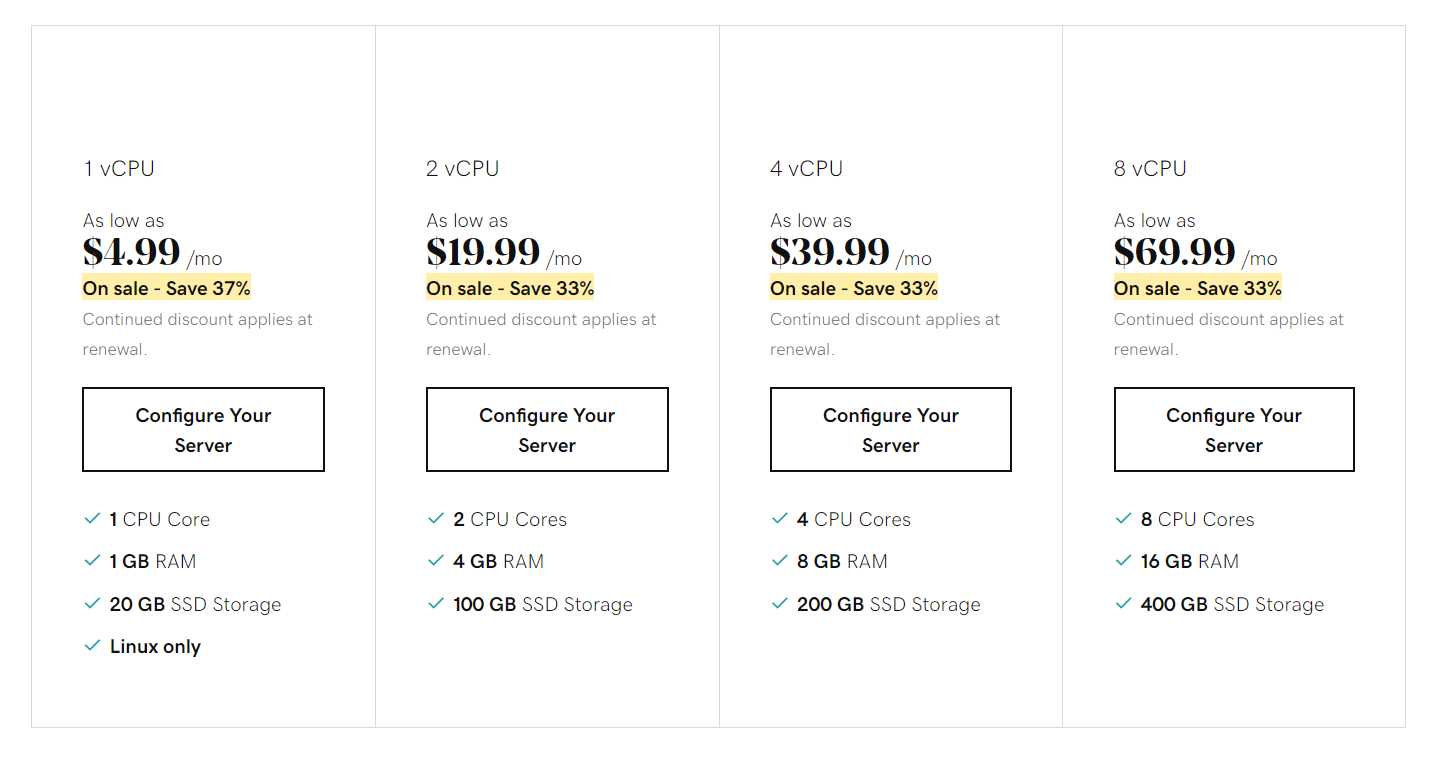Click the On sale - Save 37% highlight
The width and height of the screenshot is (1438, 758).
[166, 288]
